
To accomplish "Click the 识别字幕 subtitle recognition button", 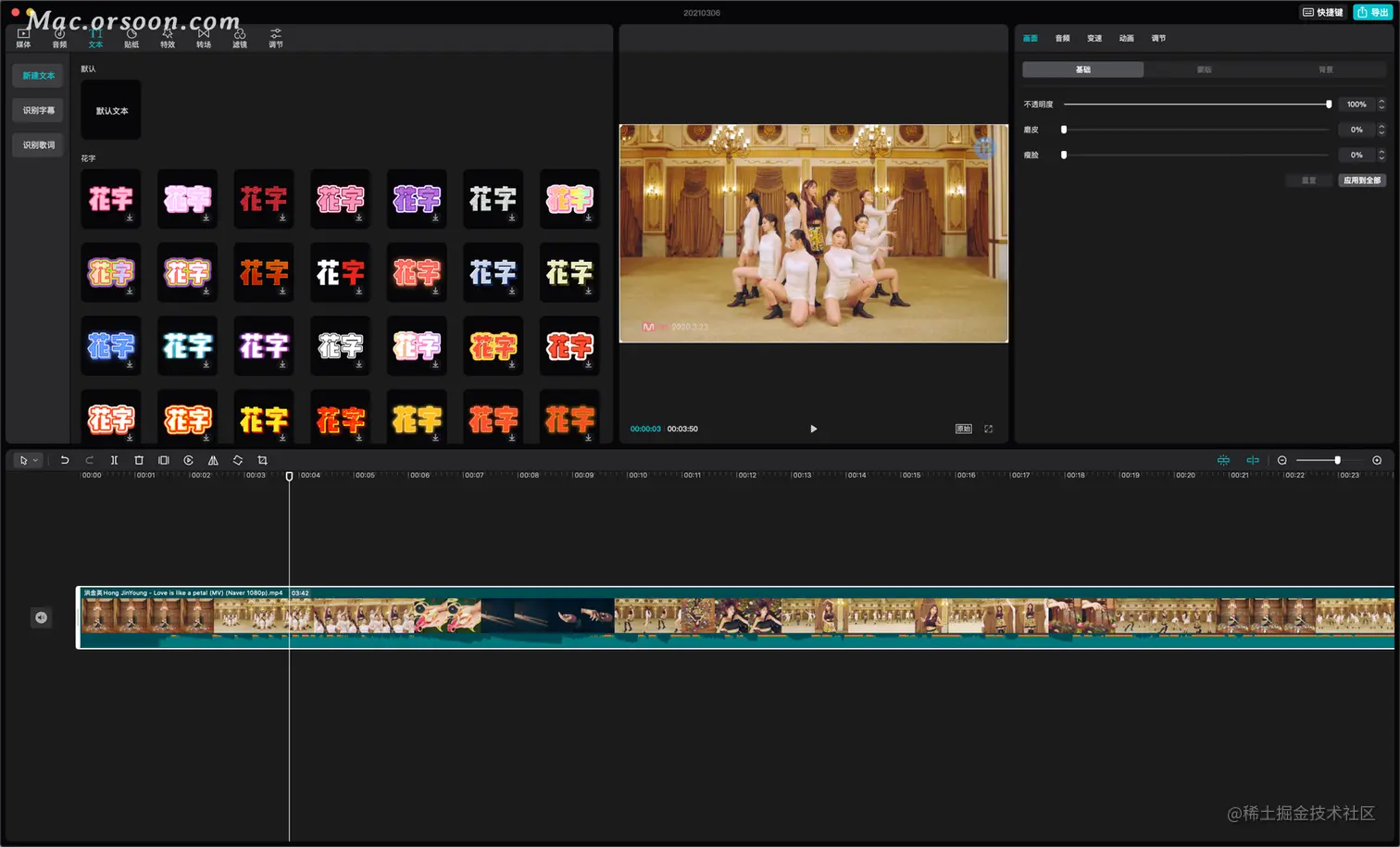I will (38, 110).
